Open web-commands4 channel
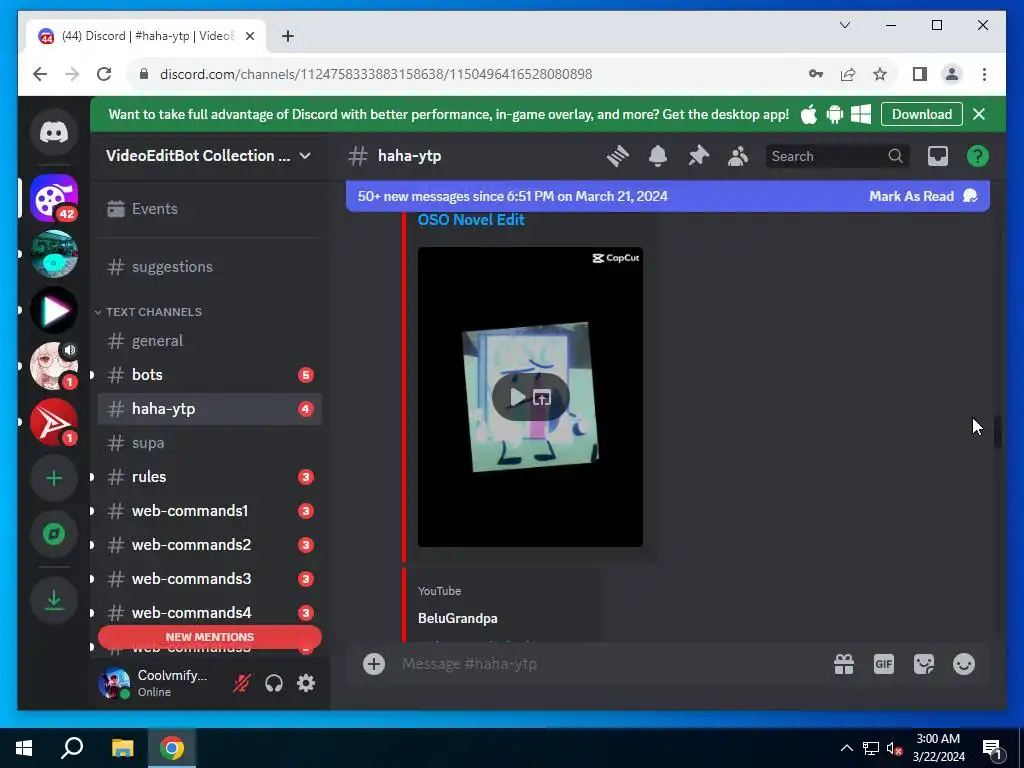The image size is (1024, 768). click(x=210, y=613)
